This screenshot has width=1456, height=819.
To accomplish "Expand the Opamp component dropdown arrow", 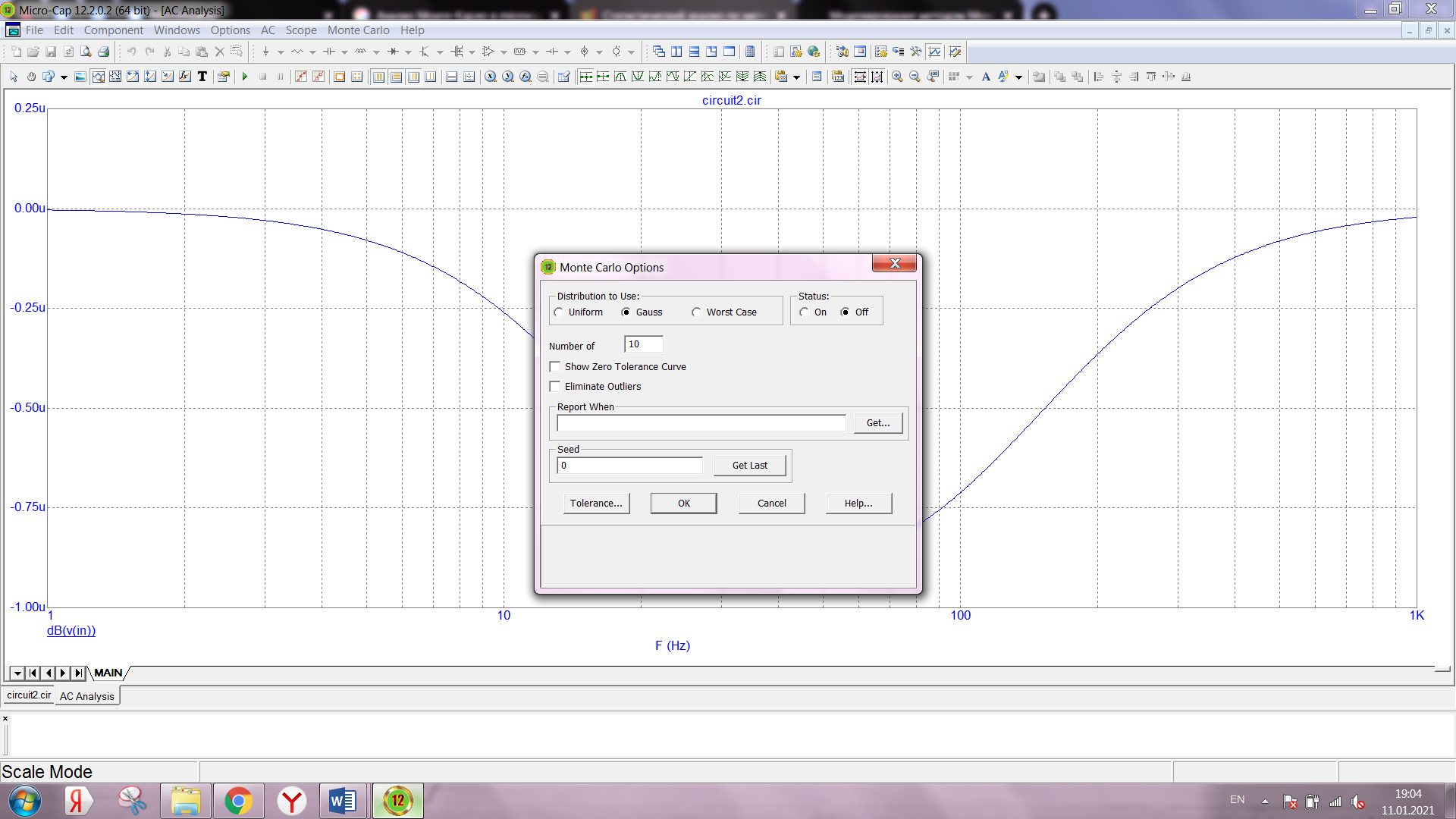I will tap(504, 52).
